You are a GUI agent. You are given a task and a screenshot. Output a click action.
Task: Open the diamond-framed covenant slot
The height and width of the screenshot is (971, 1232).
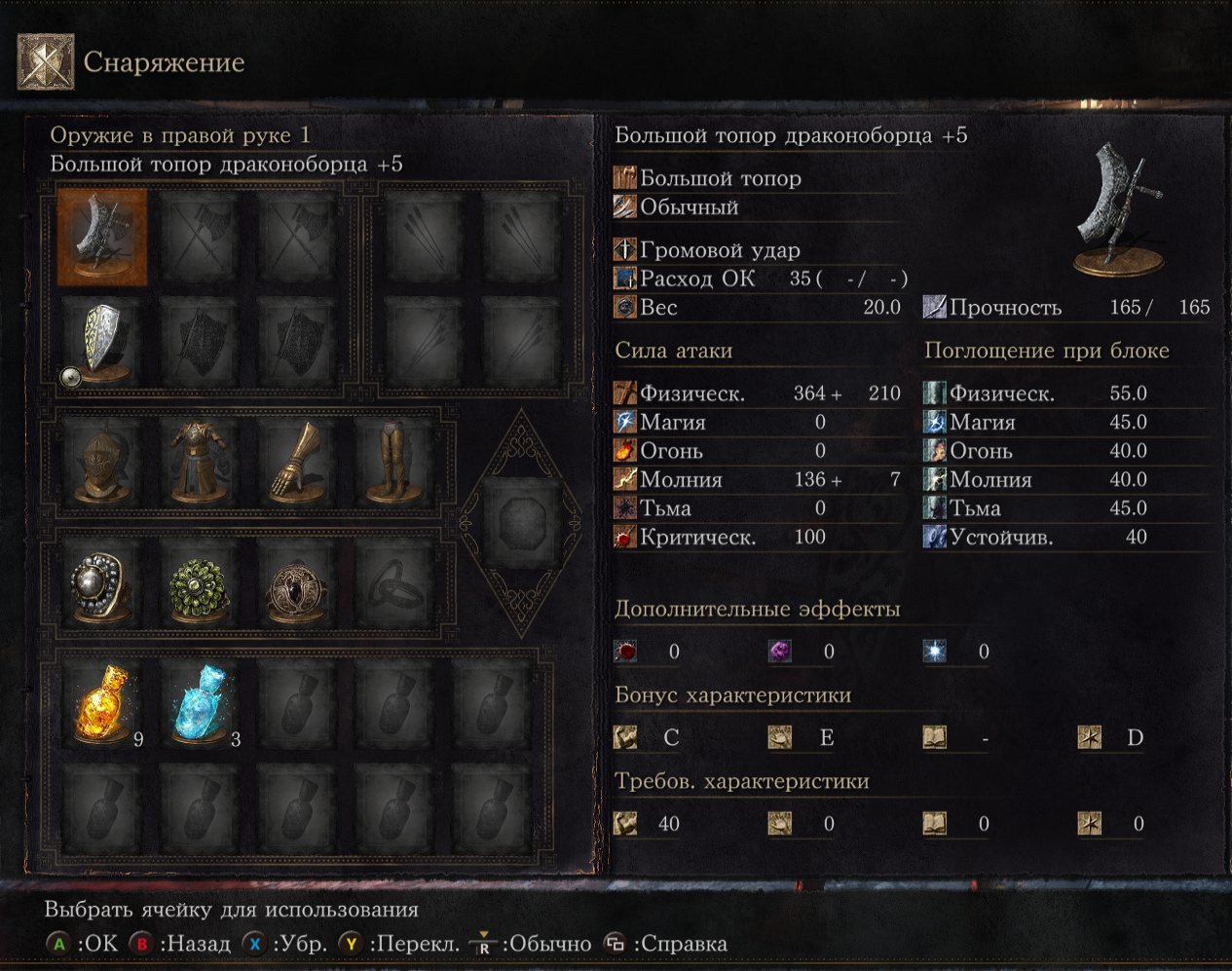tap(522, 523)
